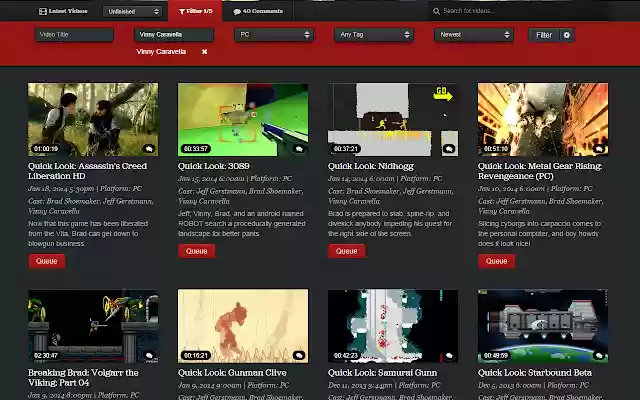The width and height of the screenshot is (640, 400).
Task: Open the PC platform dropdown
Action: [x=274, y=35]
